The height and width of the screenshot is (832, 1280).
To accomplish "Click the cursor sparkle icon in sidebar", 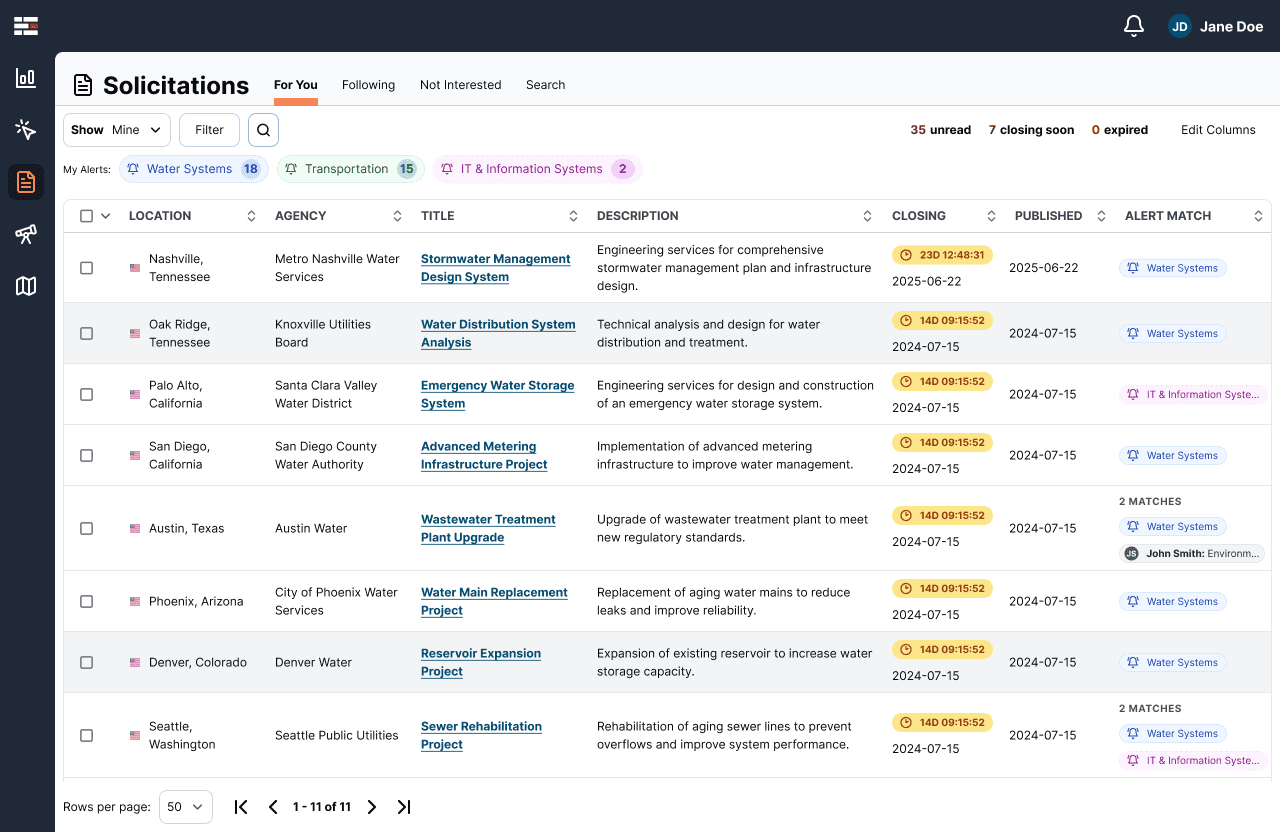I will click(26, 130).
